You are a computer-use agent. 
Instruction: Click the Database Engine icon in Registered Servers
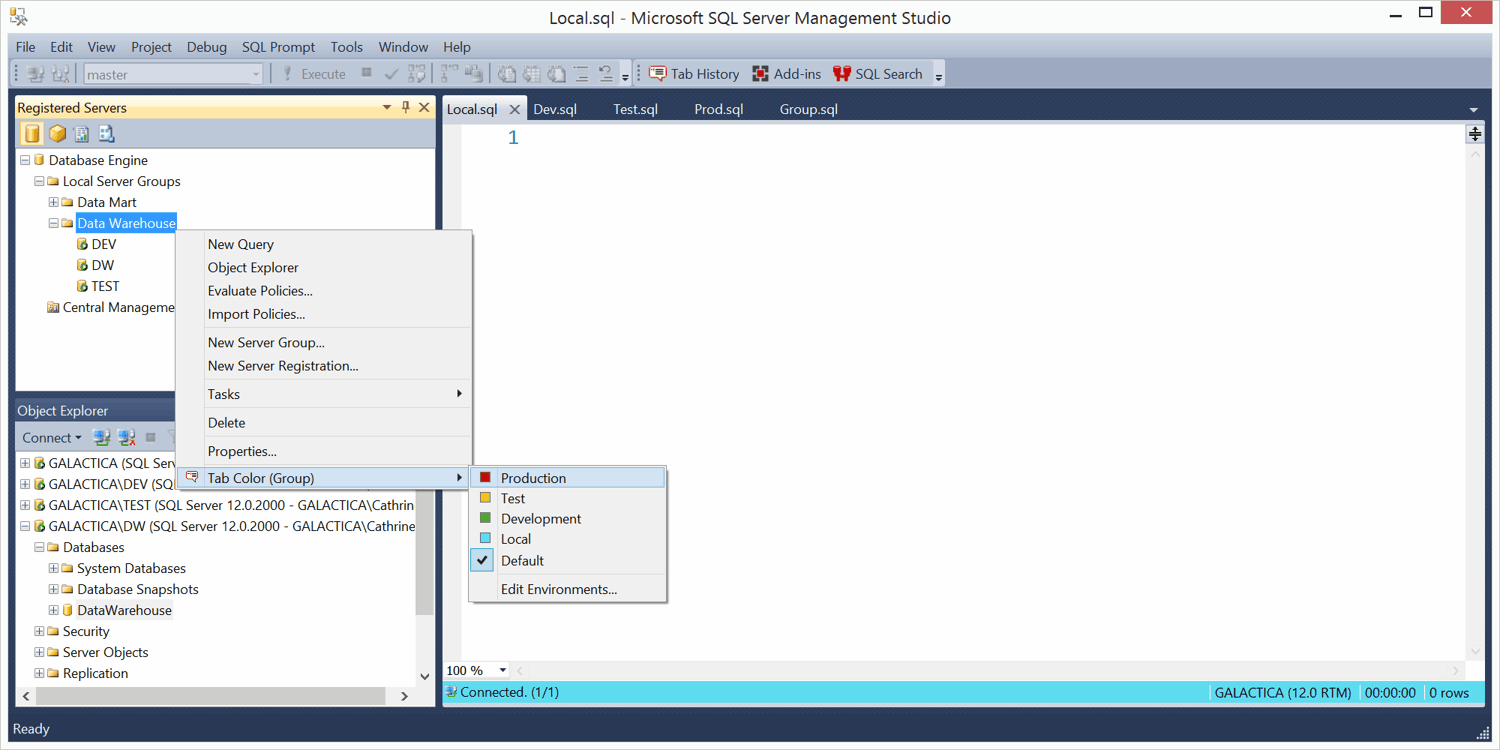tap(32, 134)
